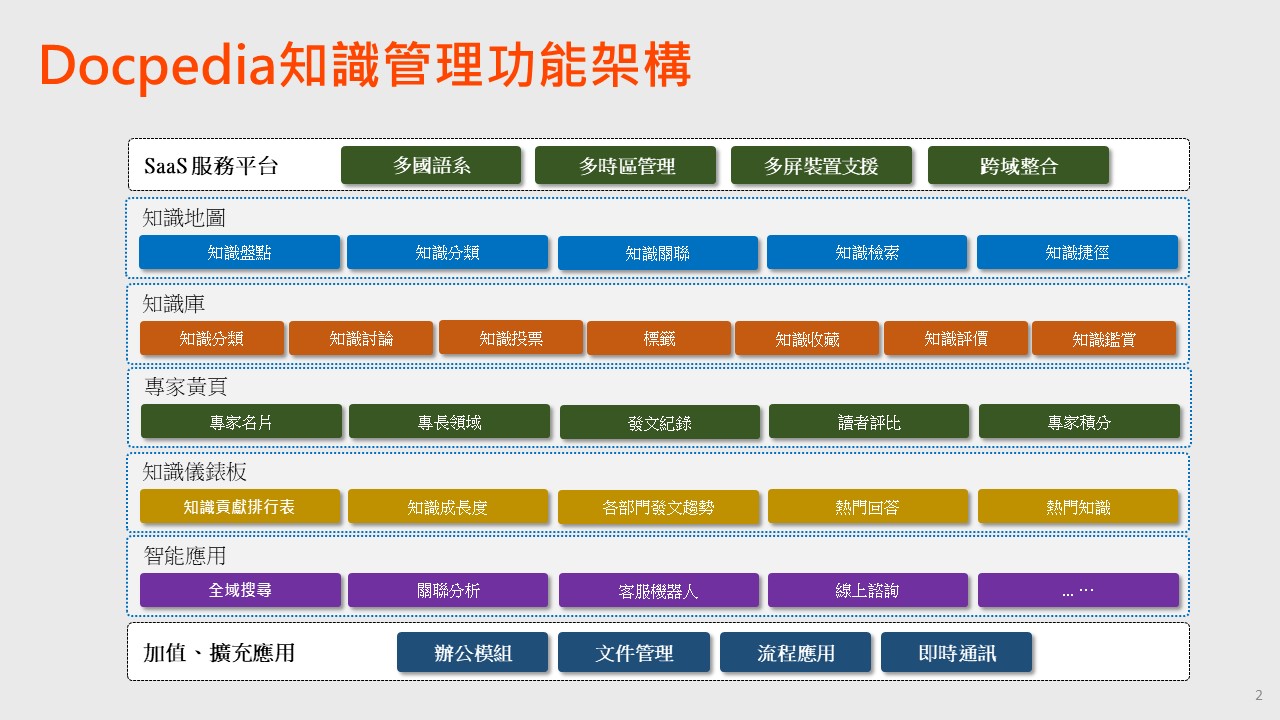Click the 發文紀錄 box

pyautogui.click(x=660, y=422)
